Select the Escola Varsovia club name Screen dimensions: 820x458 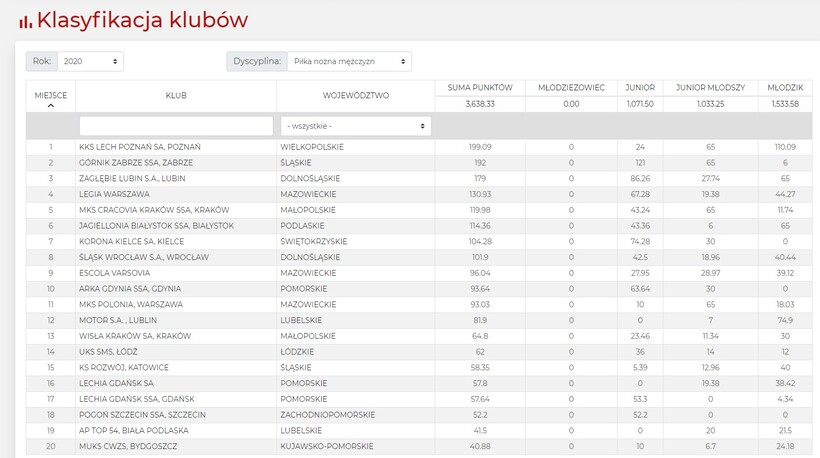pyautogui.click(x=115, y=273)
